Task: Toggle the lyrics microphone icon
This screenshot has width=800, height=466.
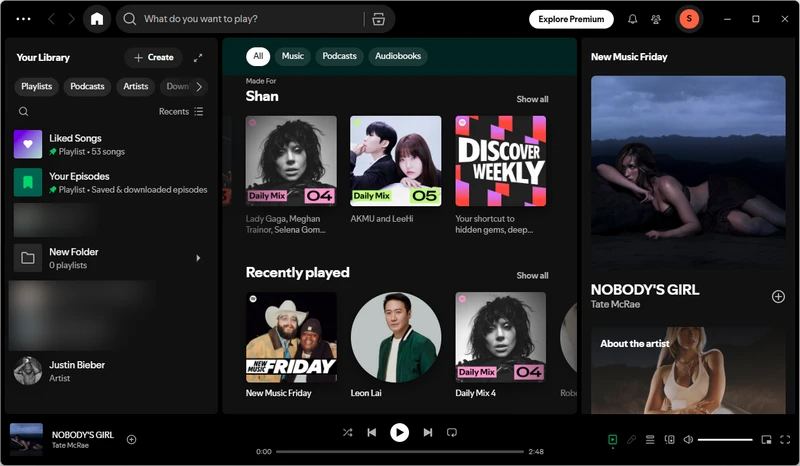Action: [x=631, y=439]
